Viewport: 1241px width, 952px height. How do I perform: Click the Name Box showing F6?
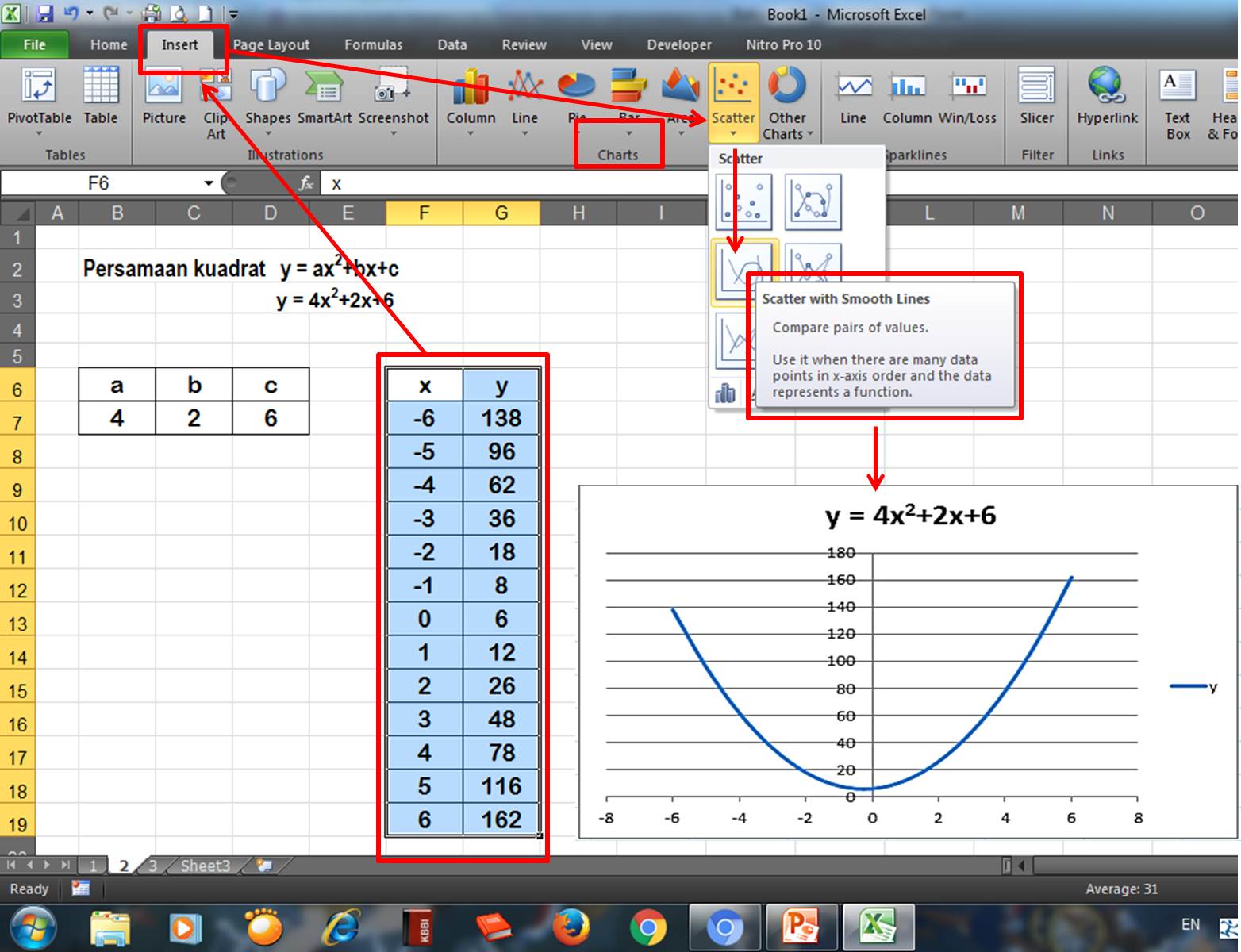point(100,183)
